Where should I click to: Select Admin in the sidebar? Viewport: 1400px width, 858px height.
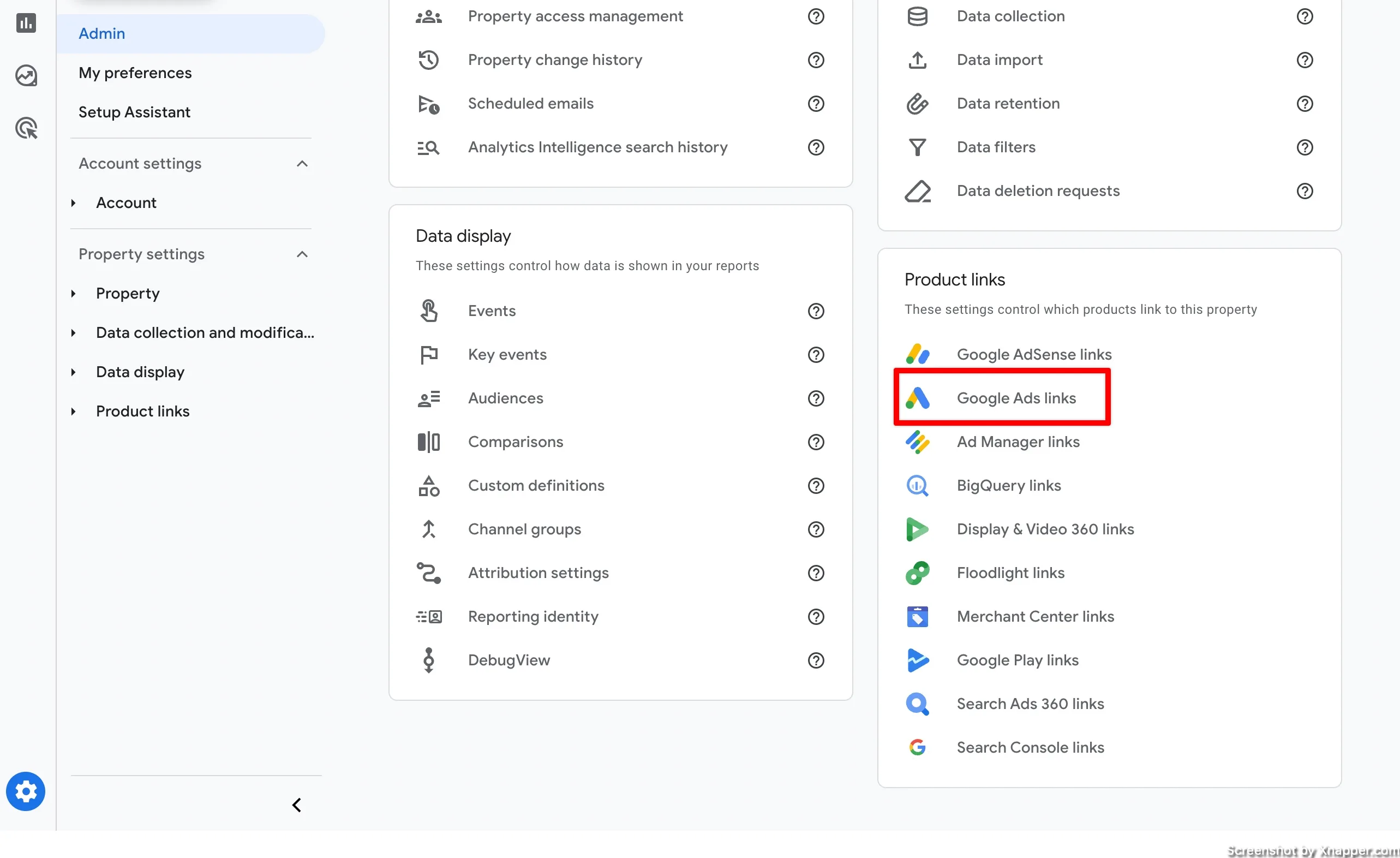[x=191, y=33]
